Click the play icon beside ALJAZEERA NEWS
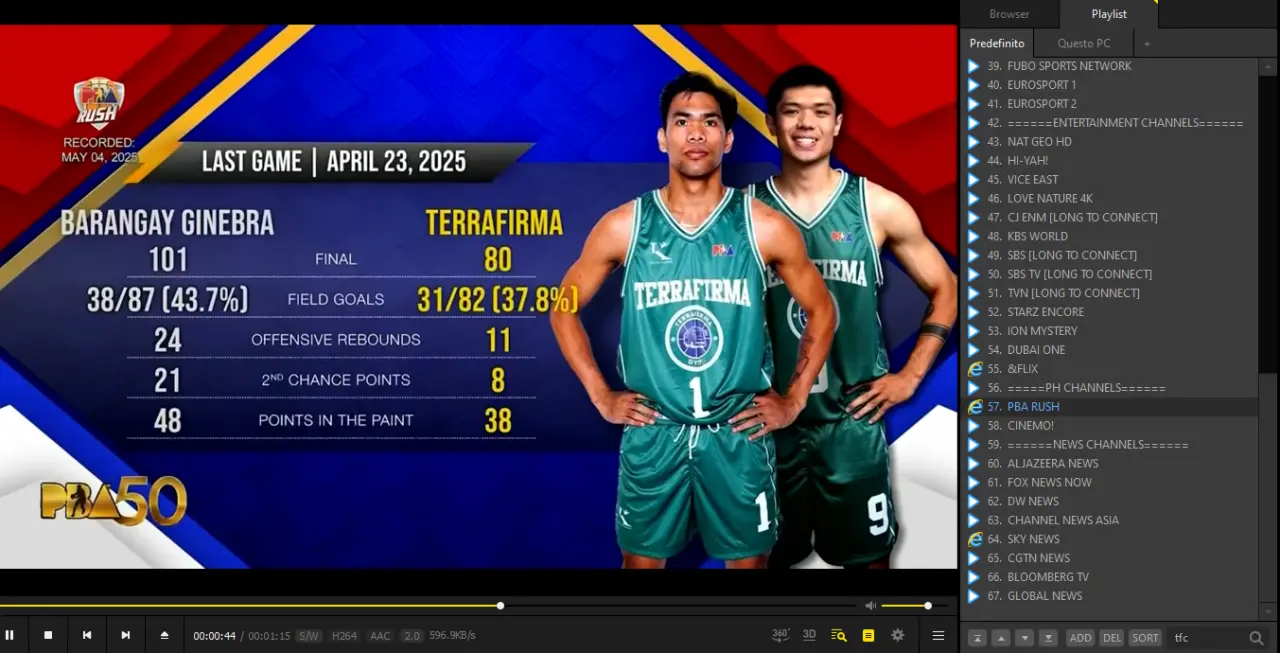The image size is (1280, 653). click(x=974, y=463)
